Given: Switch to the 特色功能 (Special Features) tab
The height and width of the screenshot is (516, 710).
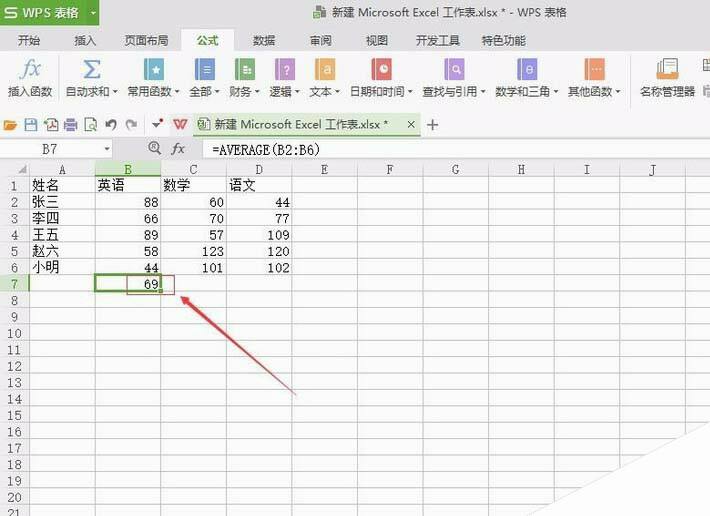Looking at the screenshot, I should (x=504, y=41).
